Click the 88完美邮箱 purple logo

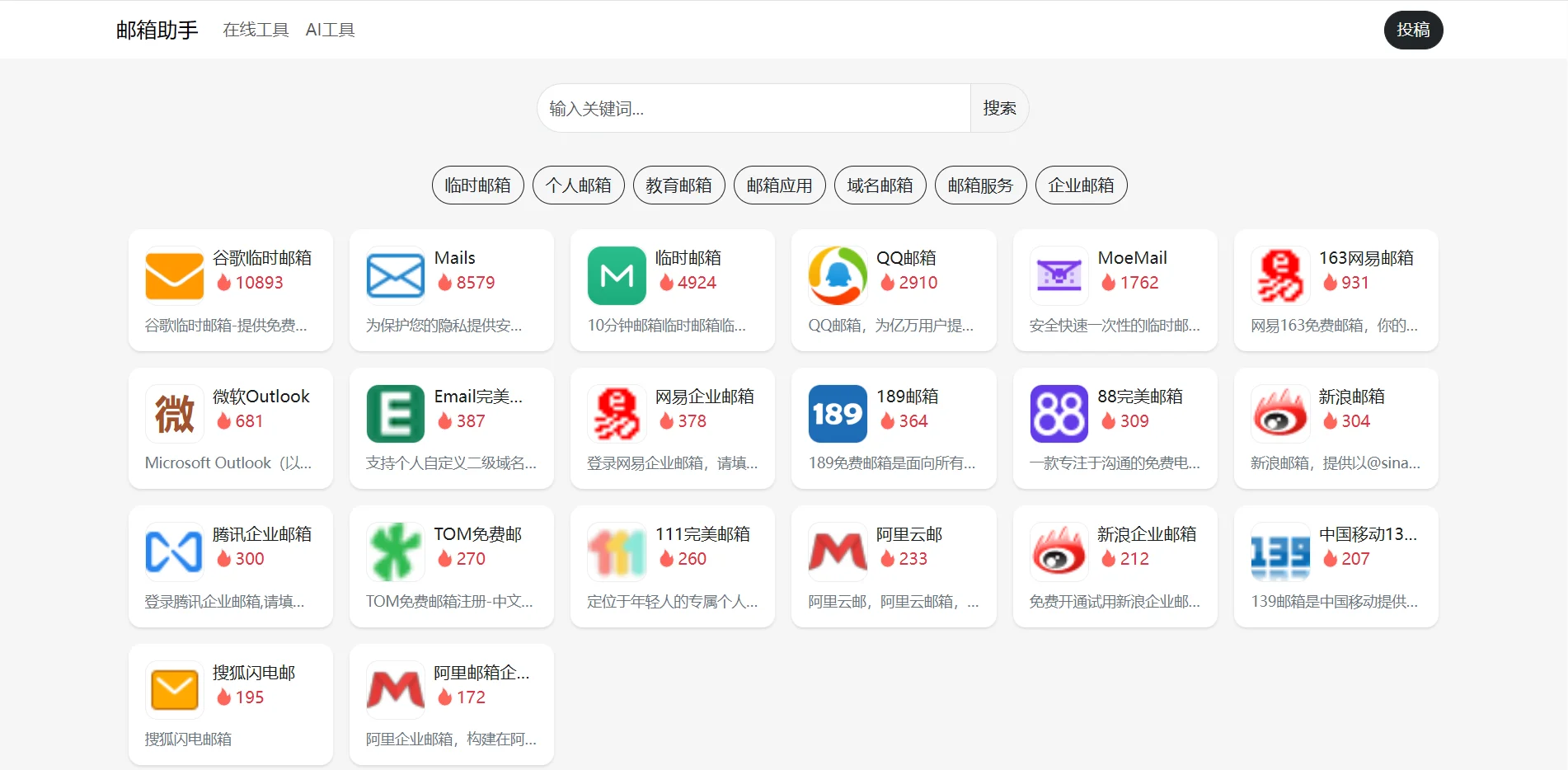tap(1058, 413)
